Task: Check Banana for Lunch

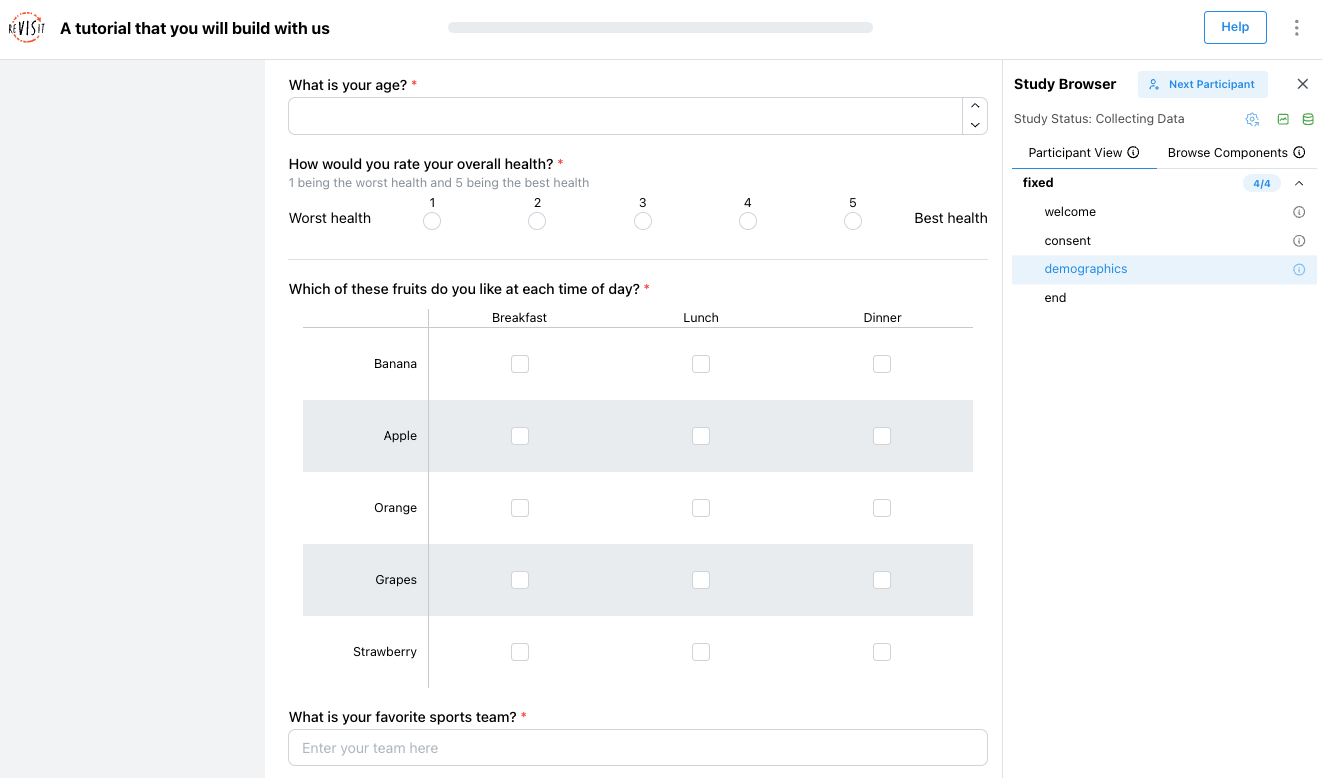Action: (x=701, y=364)
